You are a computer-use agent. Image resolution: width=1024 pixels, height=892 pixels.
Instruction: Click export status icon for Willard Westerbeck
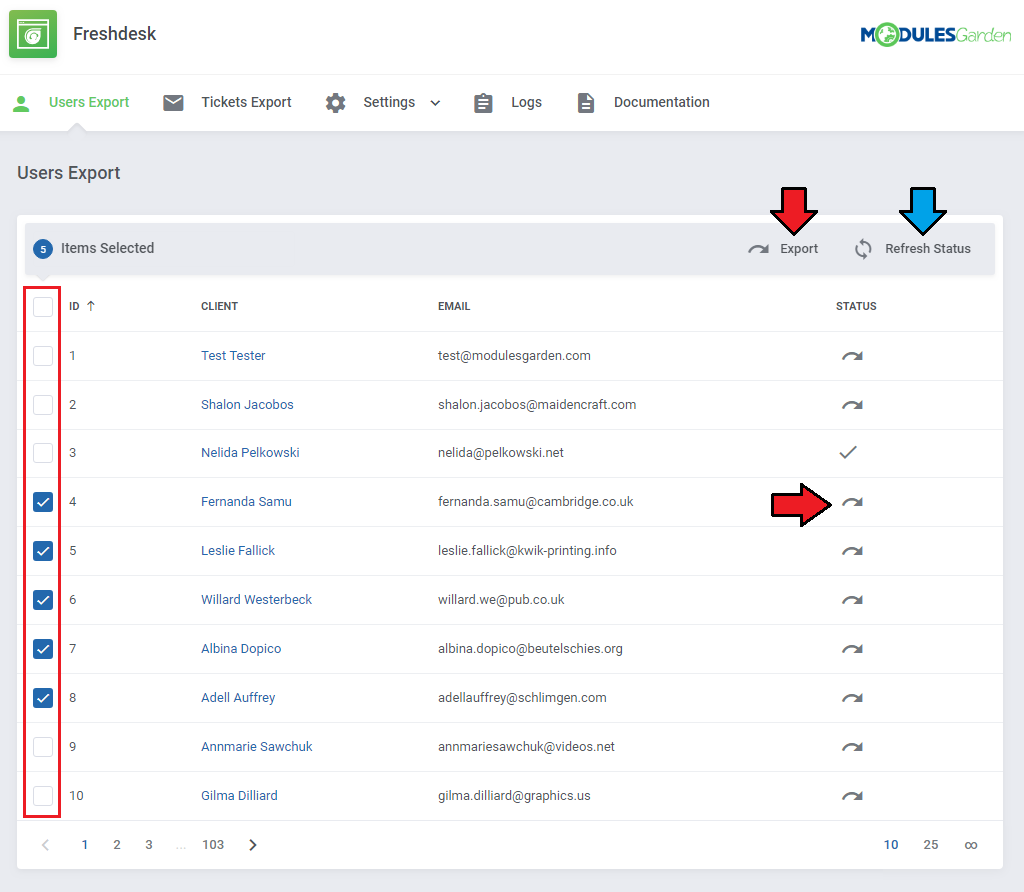click(x=852, y=600)
